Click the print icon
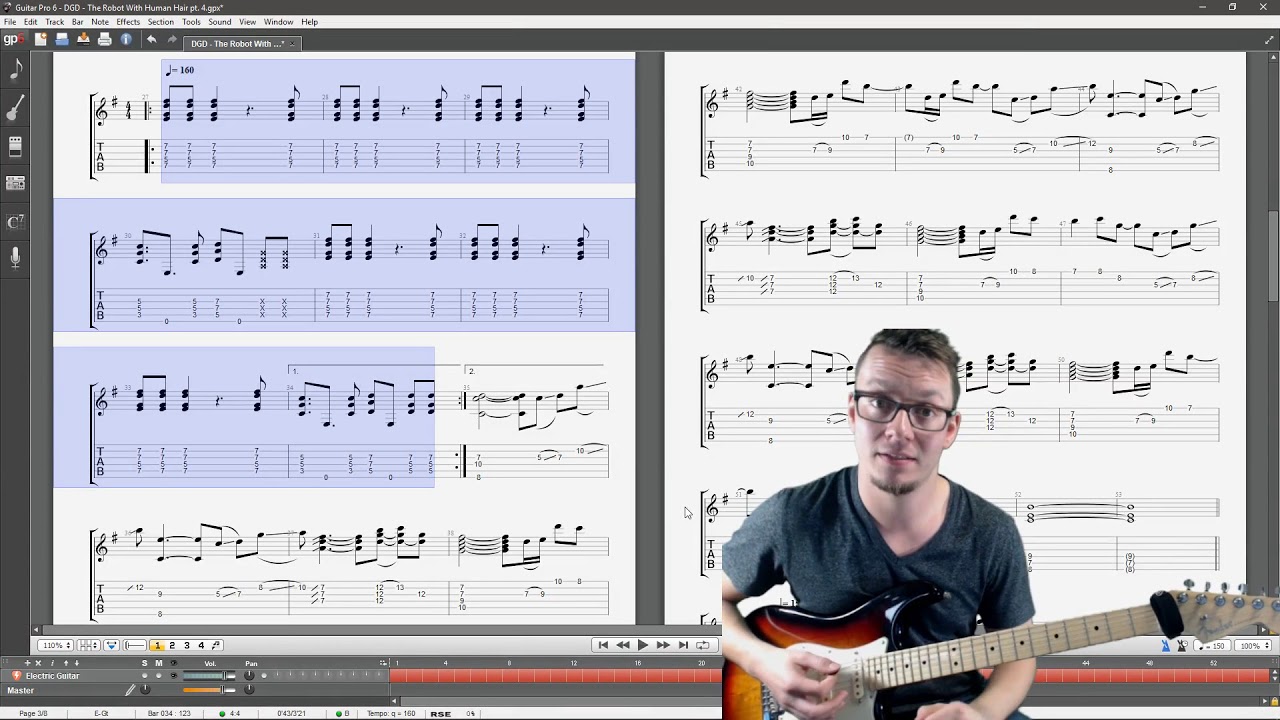This screenshot has width=1280, height=720. (105, 40)
